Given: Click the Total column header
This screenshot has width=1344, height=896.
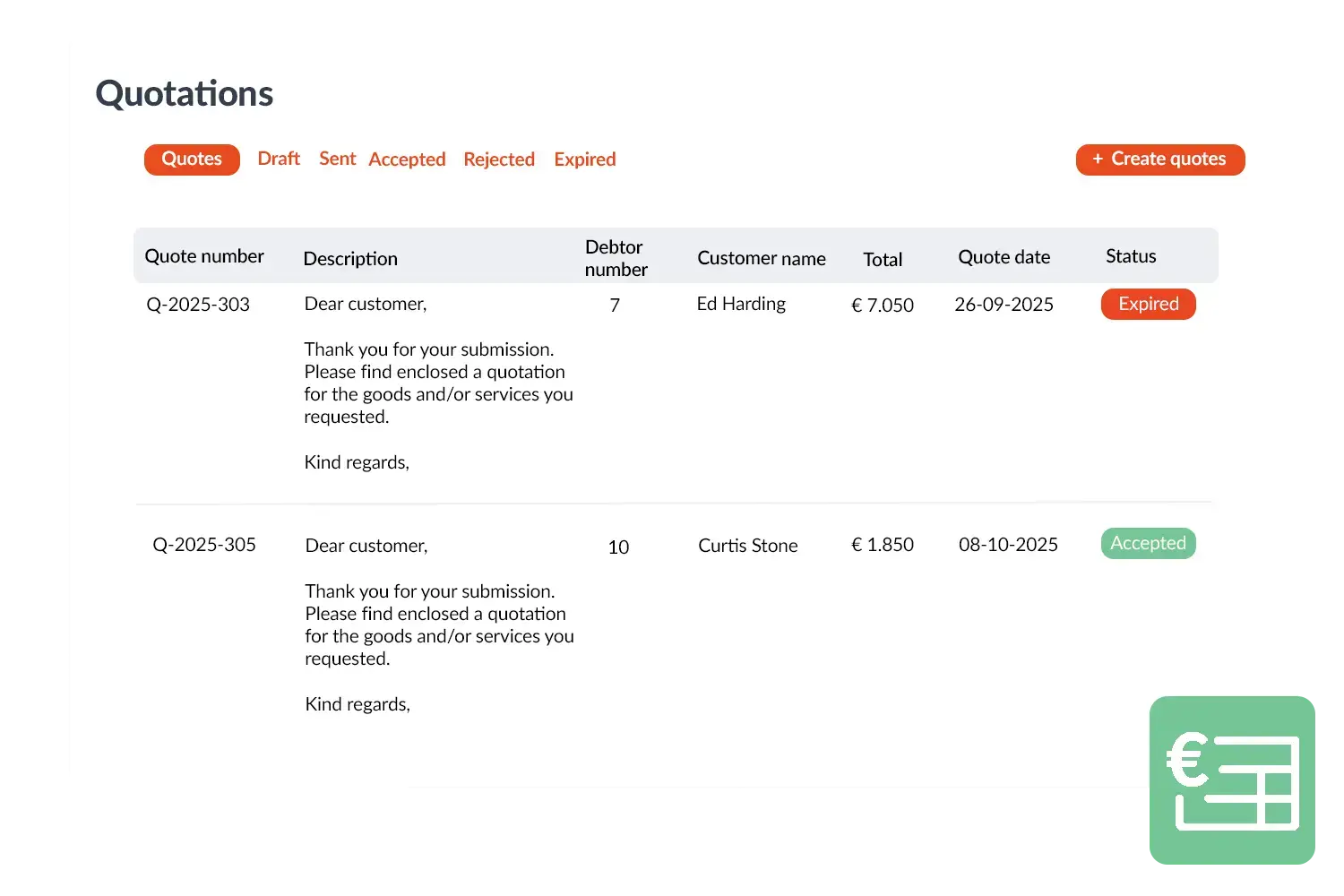Looking at the screenshot, I should [x=883, y=260].
